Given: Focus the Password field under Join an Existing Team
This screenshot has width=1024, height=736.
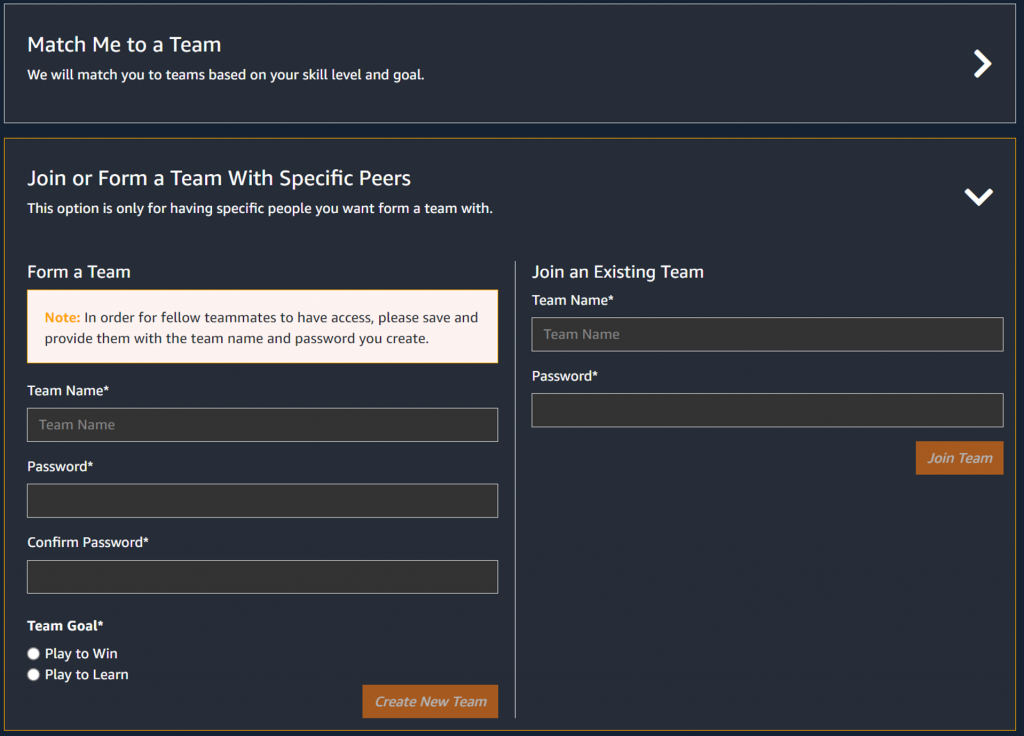Looking at the screenshot, I should pyautogui.click(x=767, y=410).
